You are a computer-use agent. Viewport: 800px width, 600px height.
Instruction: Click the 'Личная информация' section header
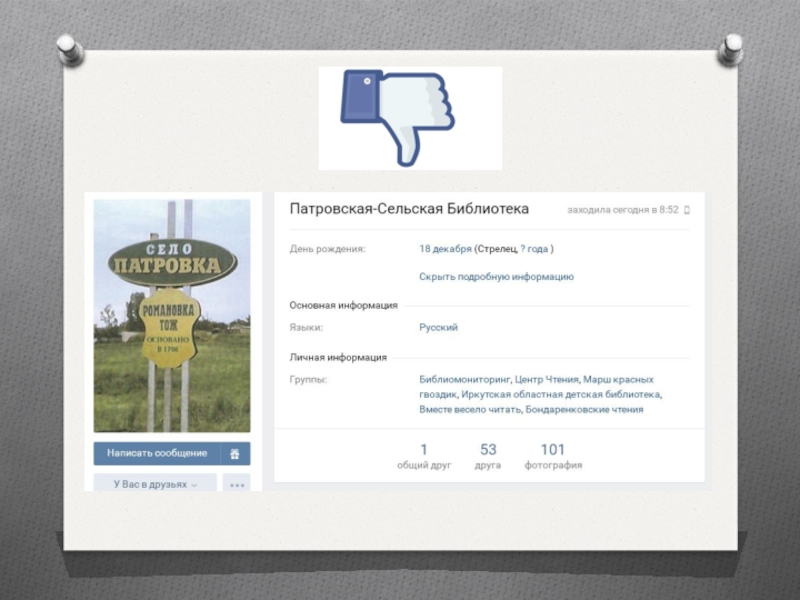click(338, 358)
